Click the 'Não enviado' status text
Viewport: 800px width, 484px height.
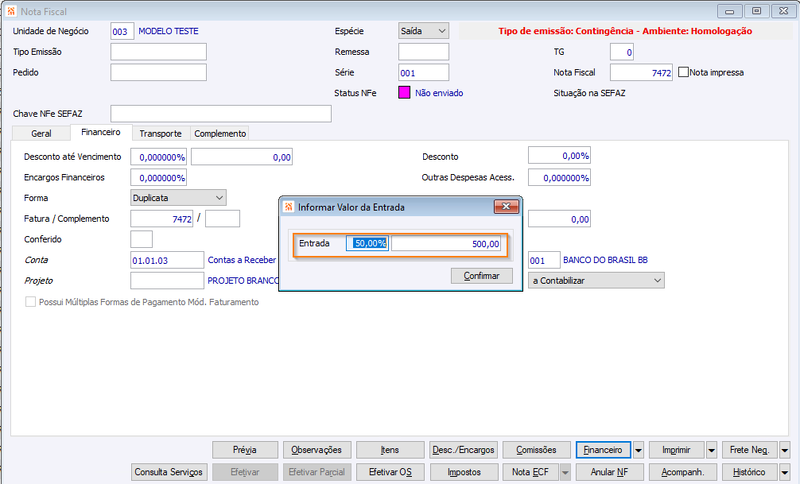pos(439,93)
